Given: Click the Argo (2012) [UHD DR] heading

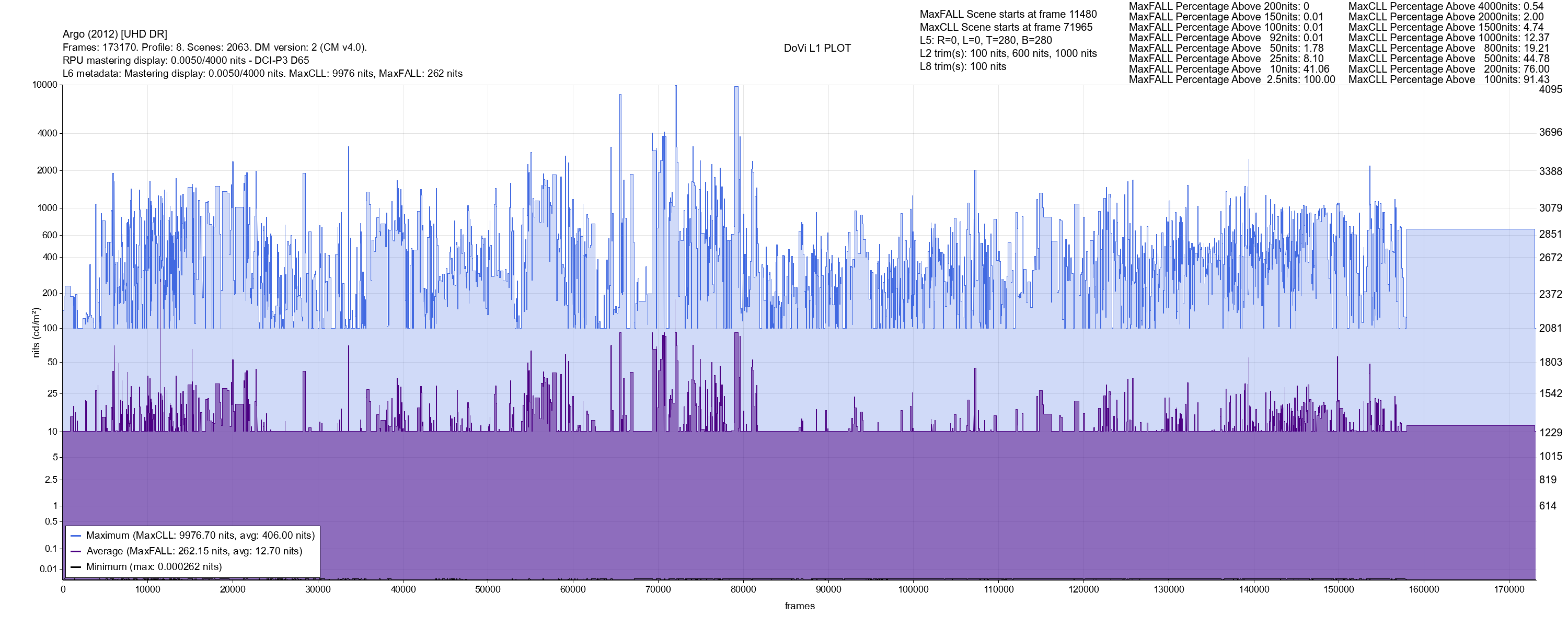Looking at the screenshot, I should [114, 34].
